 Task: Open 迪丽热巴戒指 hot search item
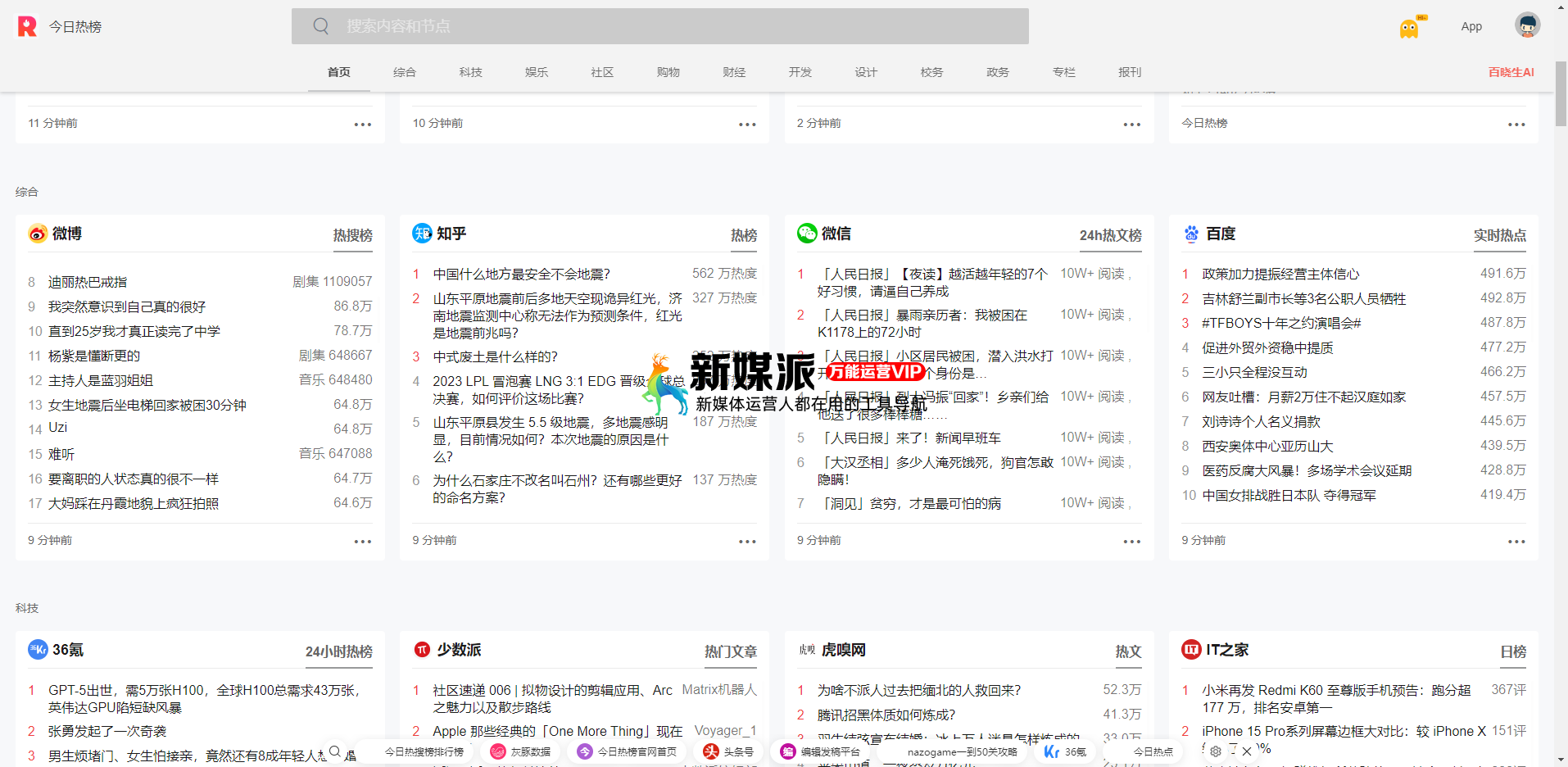pos(88,282)
